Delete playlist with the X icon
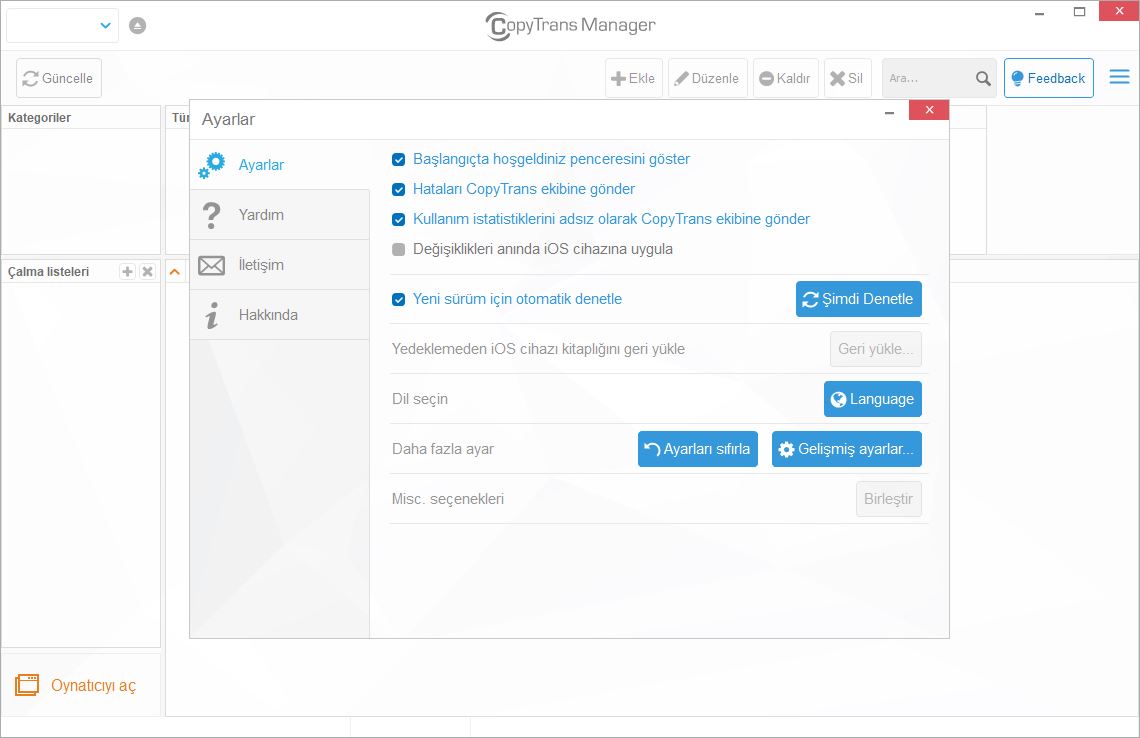This screenshot has height=738, width=1140. click(x=148, y=271)
